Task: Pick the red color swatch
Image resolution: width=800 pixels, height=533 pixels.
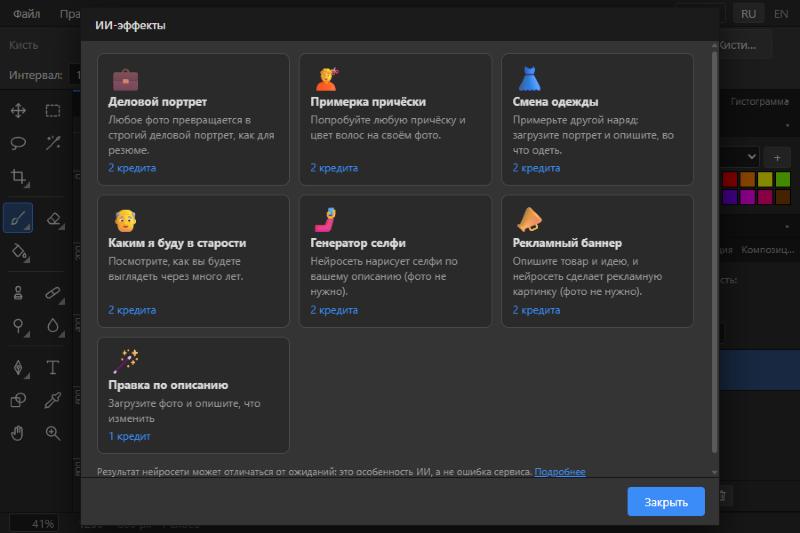Action: [x=730, y=179]
